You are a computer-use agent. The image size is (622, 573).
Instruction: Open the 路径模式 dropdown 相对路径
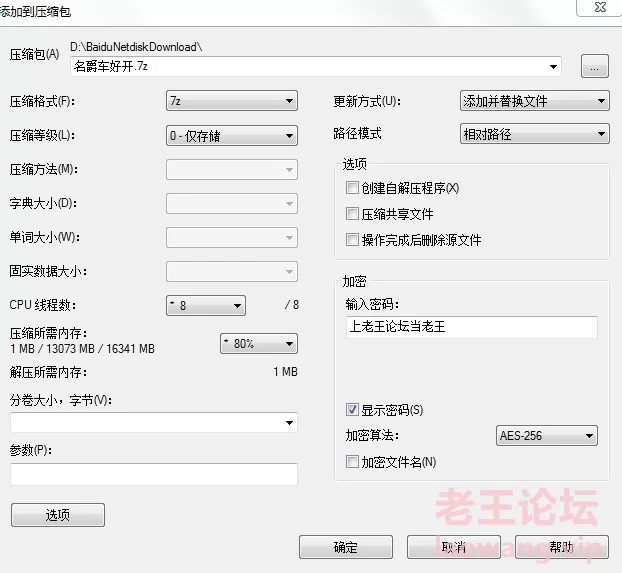click(534, 134)
